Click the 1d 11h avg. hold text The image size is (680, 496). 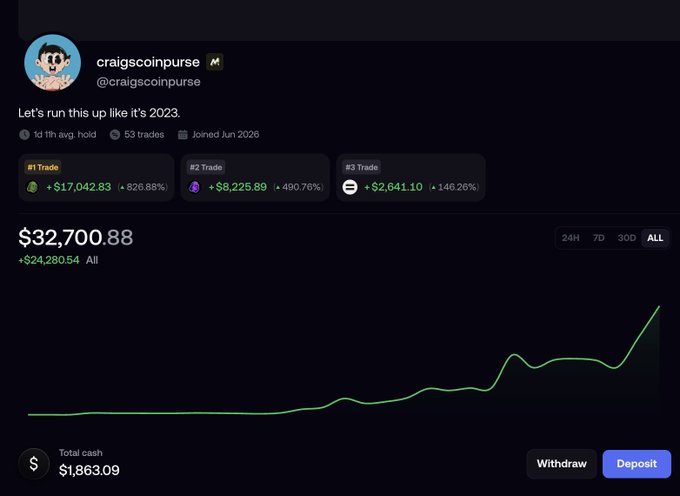click(x=65, y=134)
